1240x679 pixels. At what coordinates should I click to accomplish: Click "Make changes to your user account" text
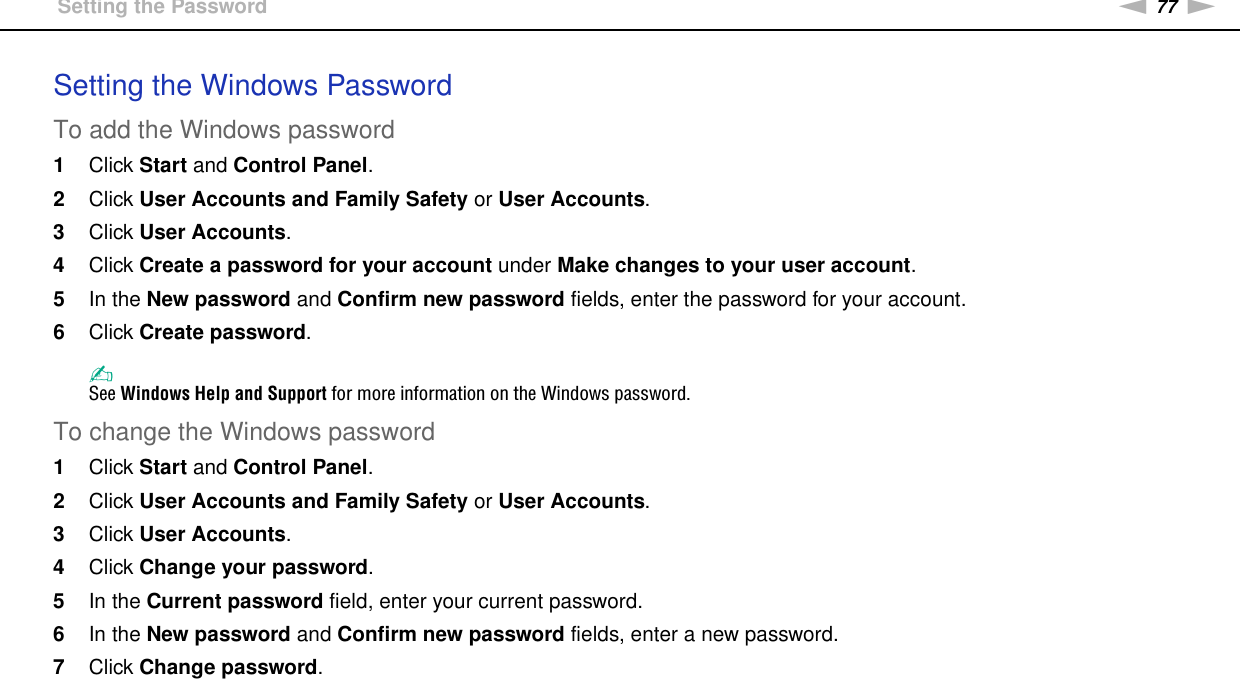point(734,265)
